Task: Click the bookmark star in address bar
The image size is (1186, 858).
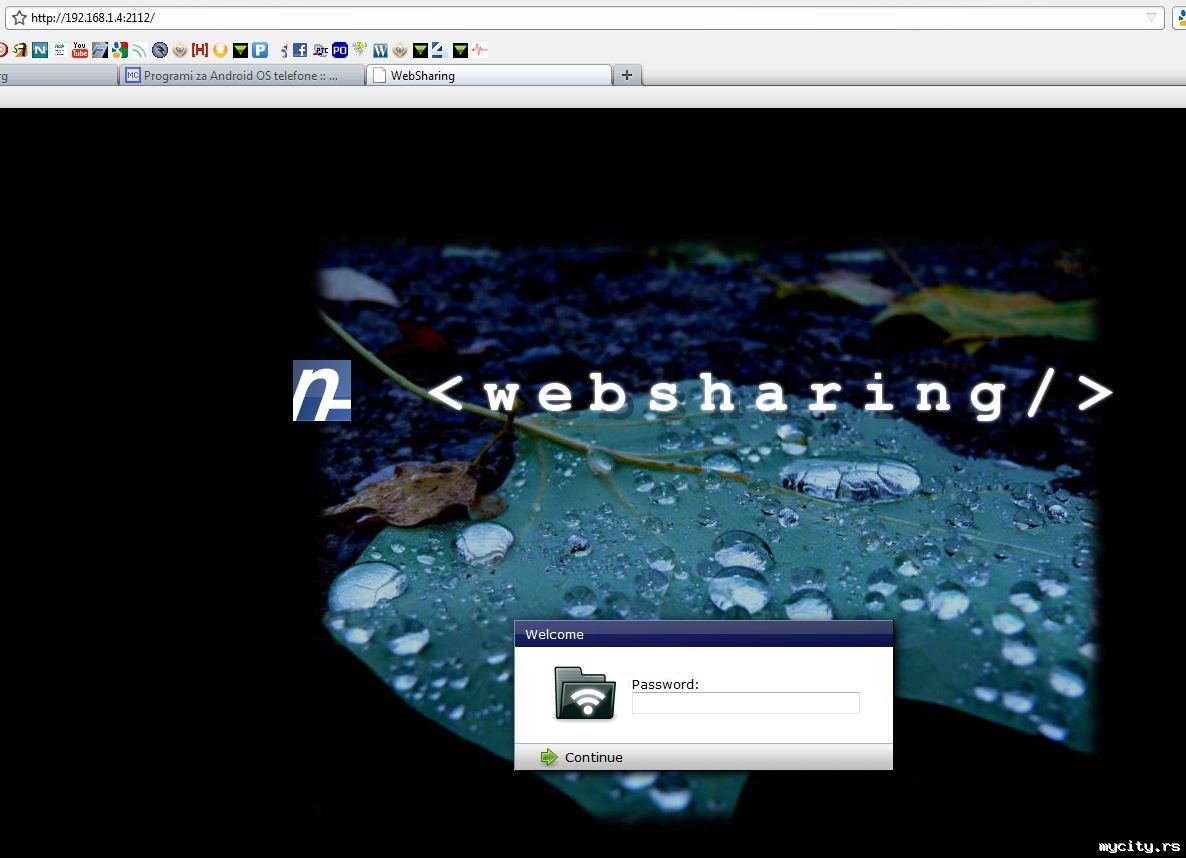Action: 19,17
